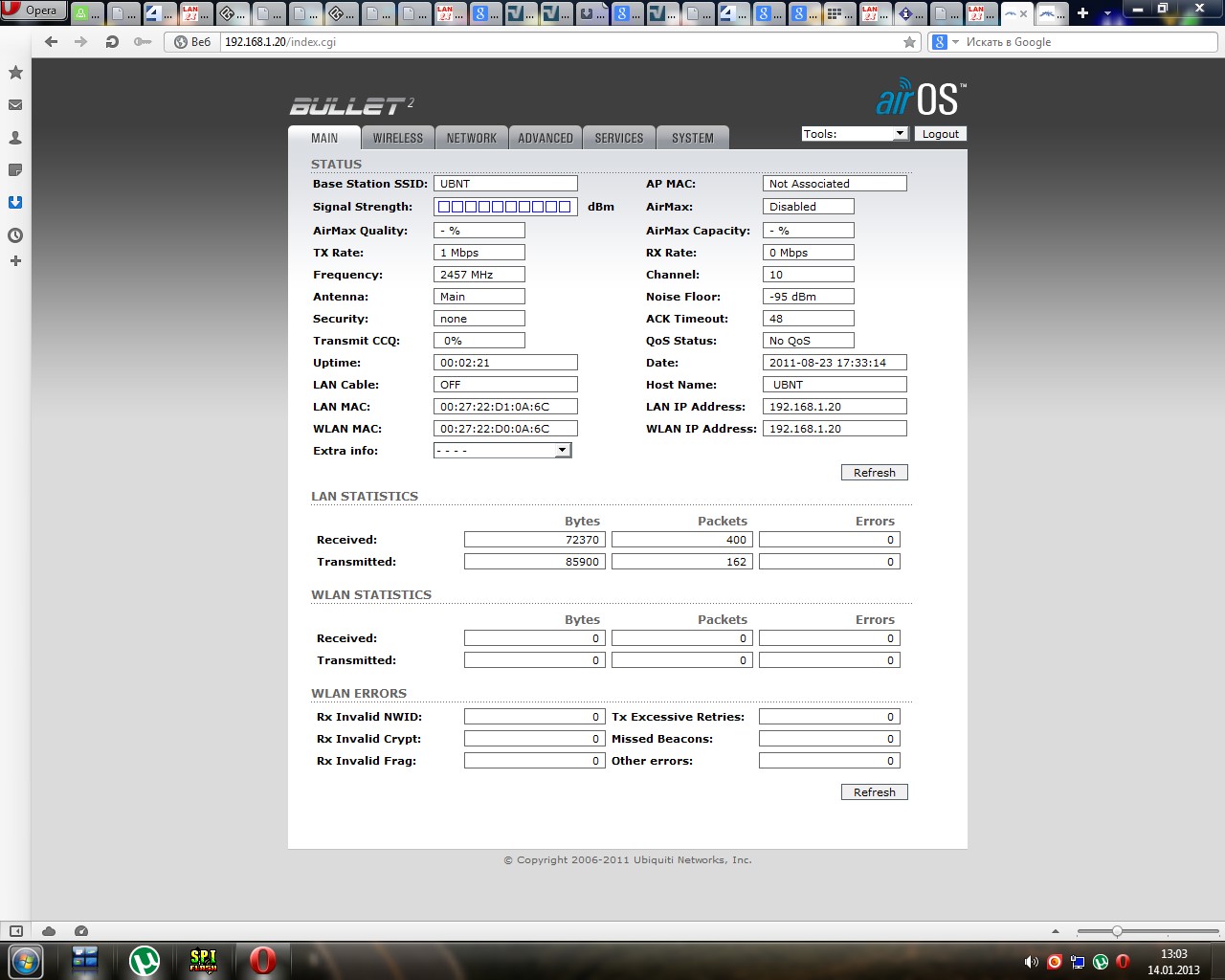Click the Date value 2011-08-23 17:33:14
Viewport: 1225px width, 980px height.
(x=835, y=363)
